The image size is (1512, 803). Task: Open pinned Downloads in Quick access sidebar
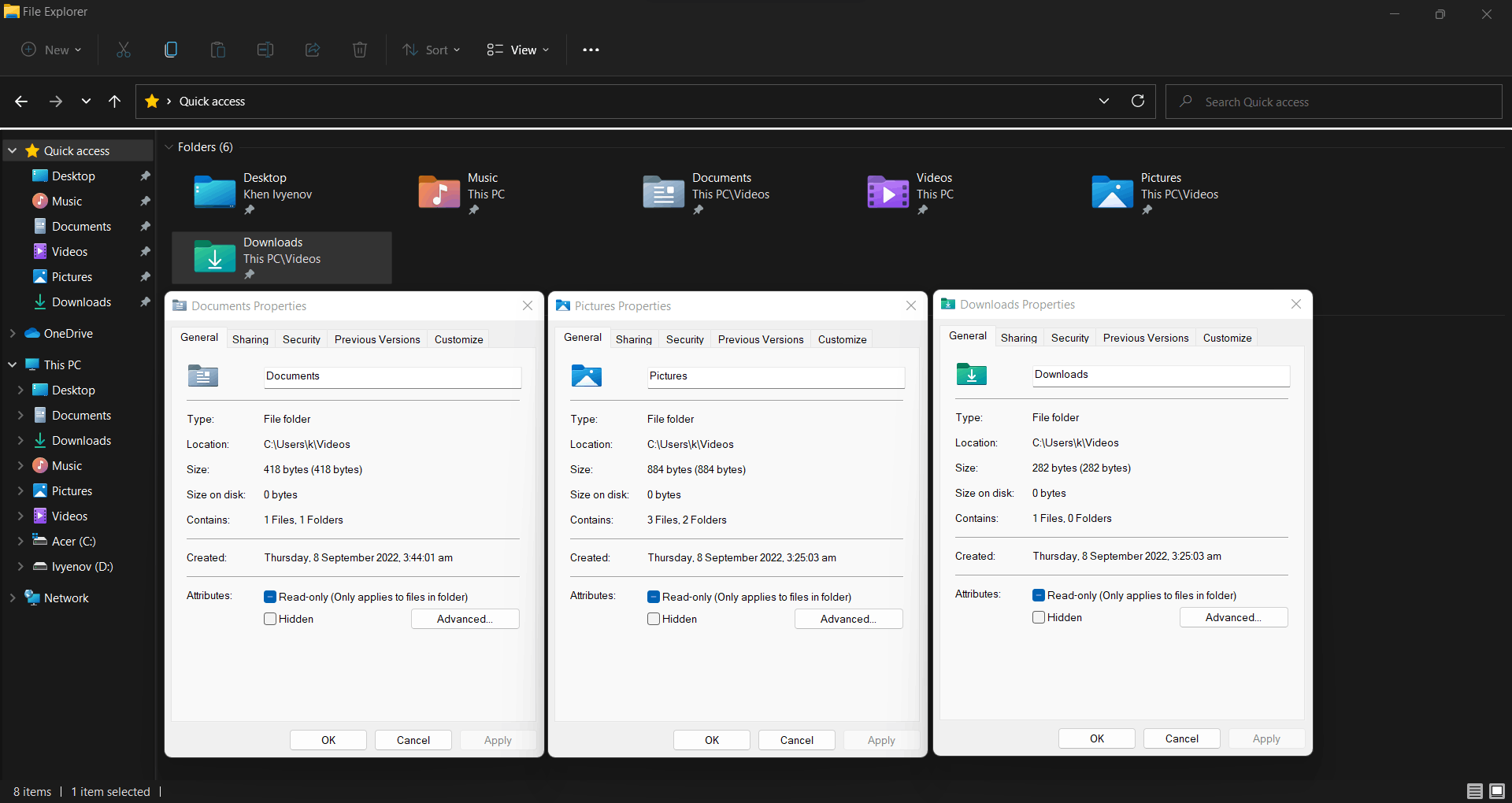[x=81, y=302]
